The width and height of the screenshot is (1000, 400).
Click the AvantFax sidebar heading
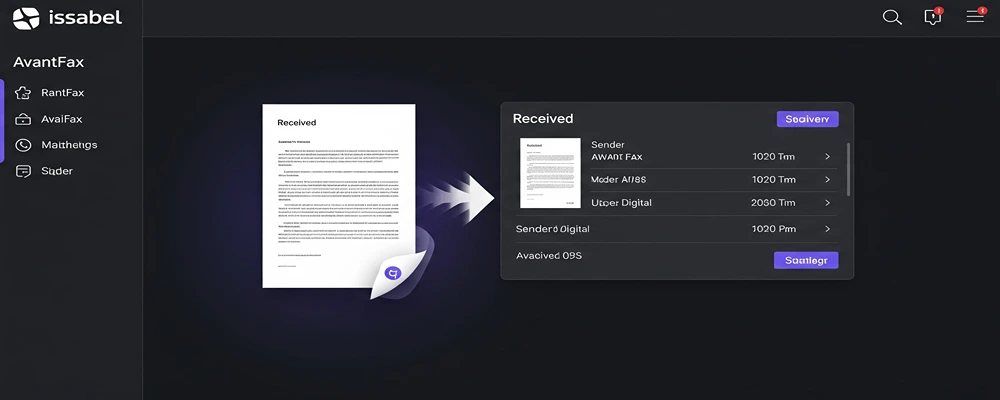click(x=48, y=63)
